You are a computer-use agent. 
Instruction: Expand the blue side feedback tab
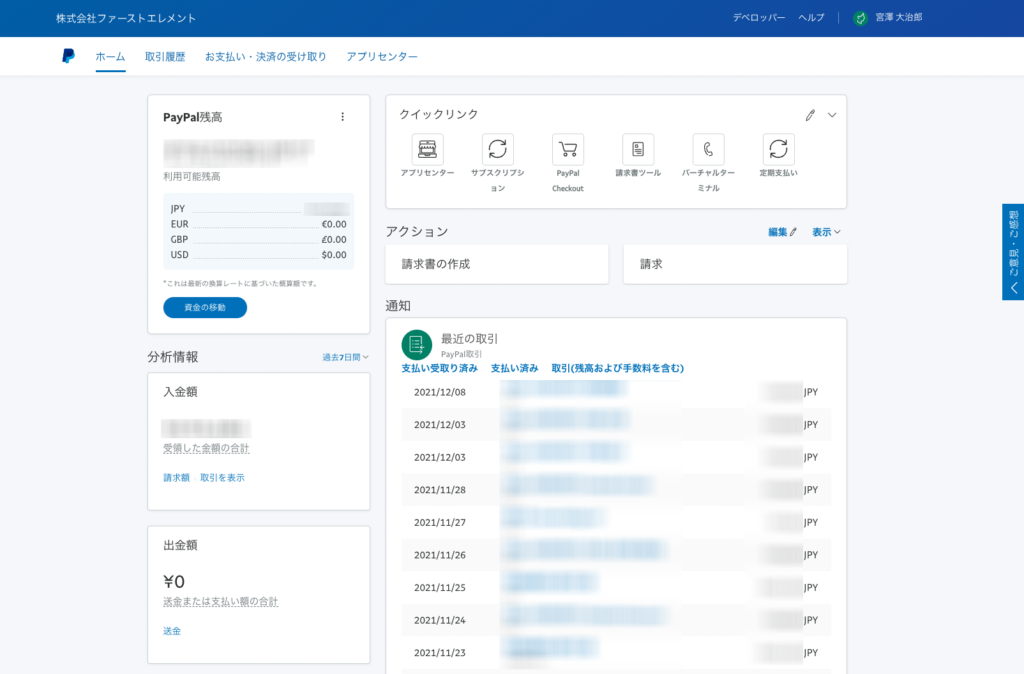click(1013, 252)
